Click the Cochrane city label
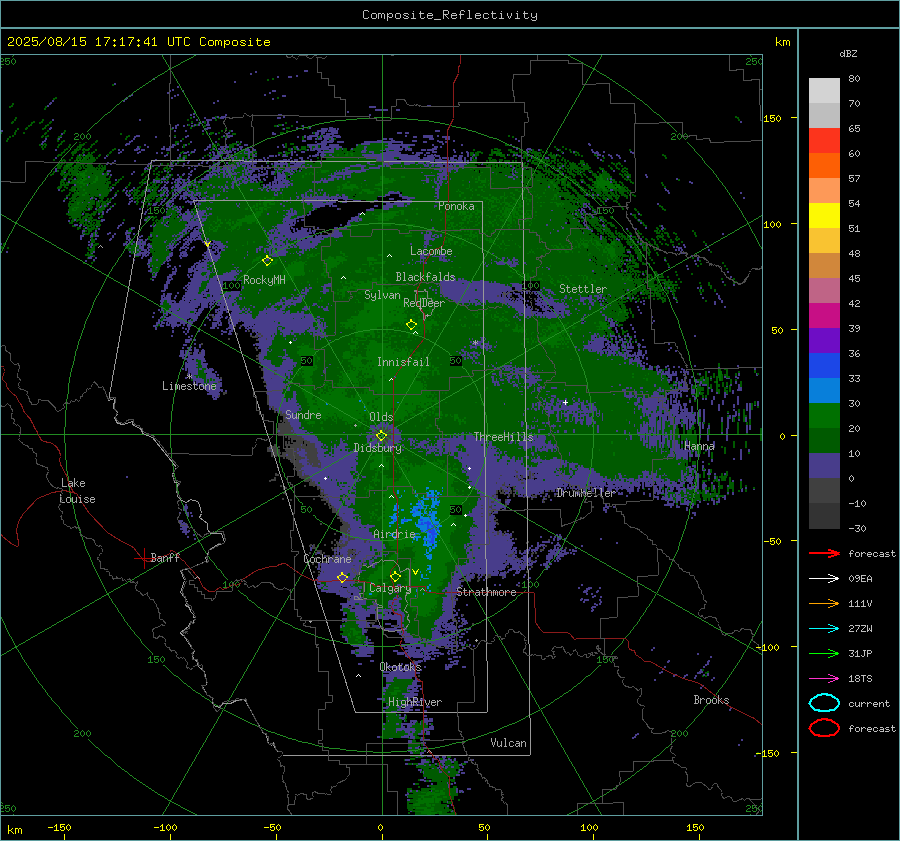Viewport: 900px width, 841px height. tap(327, 559)
